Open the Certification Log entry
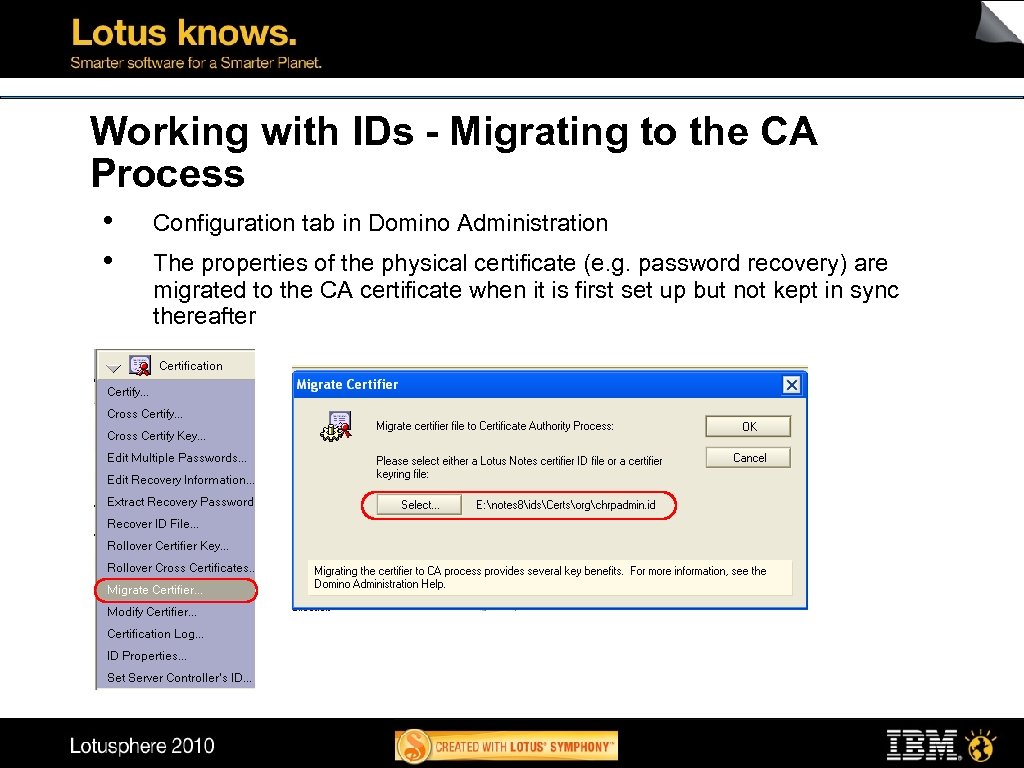Screen dimensions: 1024x768 (153, 633)
